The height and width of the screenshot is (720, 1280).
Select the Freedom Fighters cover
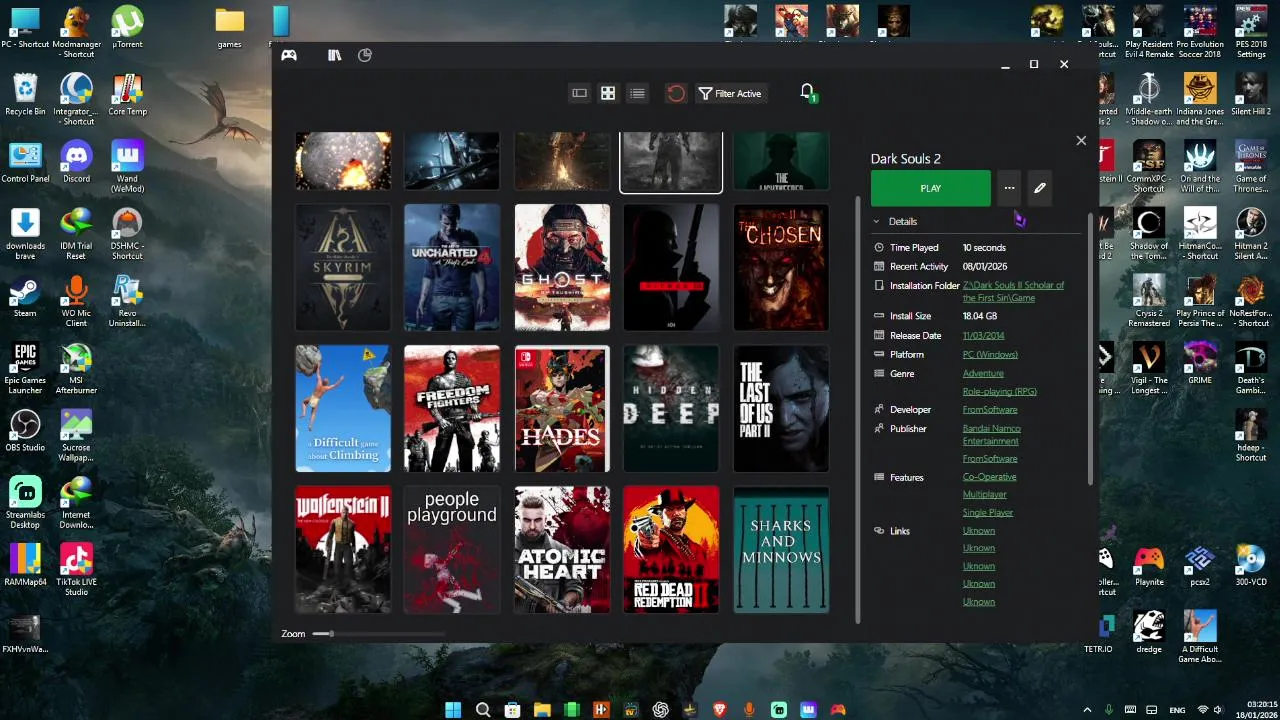click(452, 409)
